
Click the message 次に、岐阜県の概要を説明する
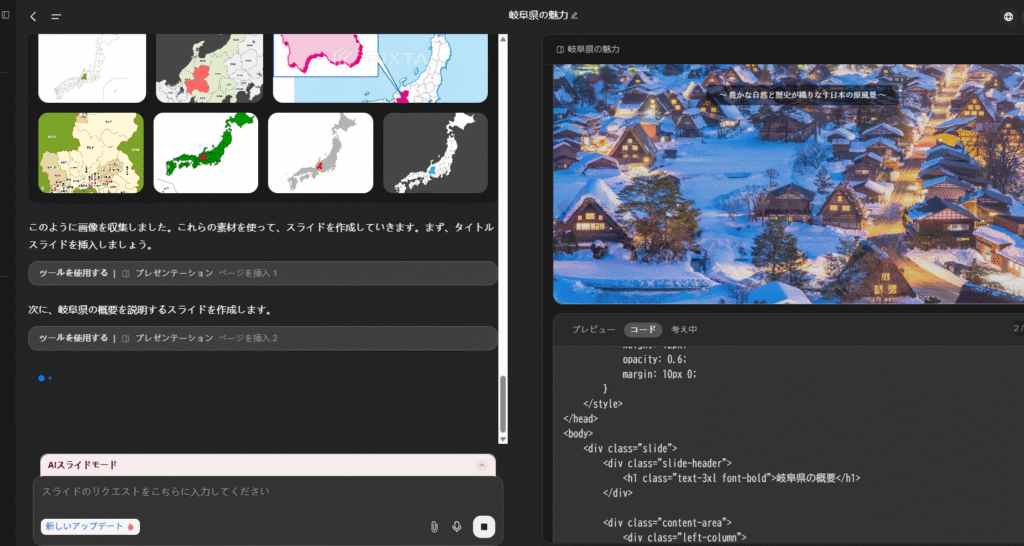point(150,310)
